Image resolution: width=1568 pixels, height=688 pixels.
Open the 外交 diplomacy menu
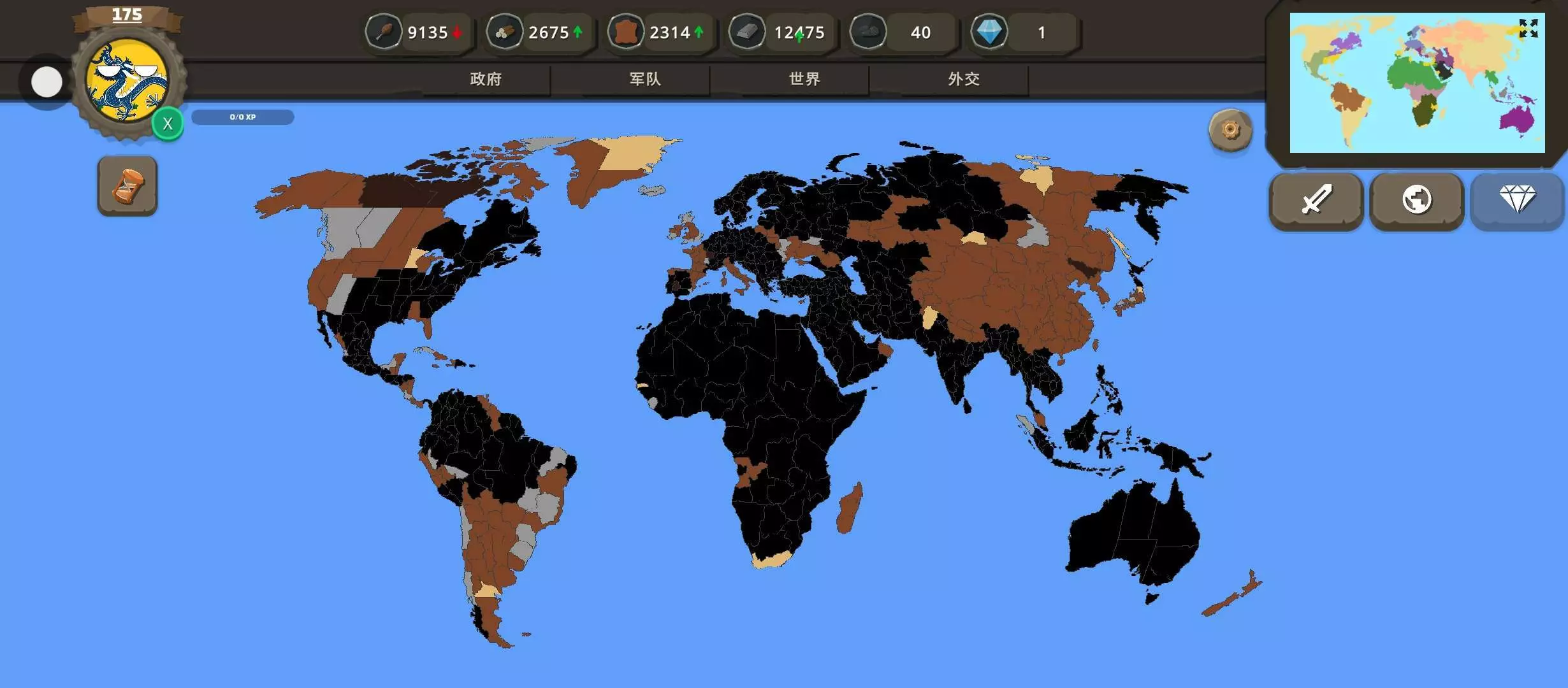point(964,79)
